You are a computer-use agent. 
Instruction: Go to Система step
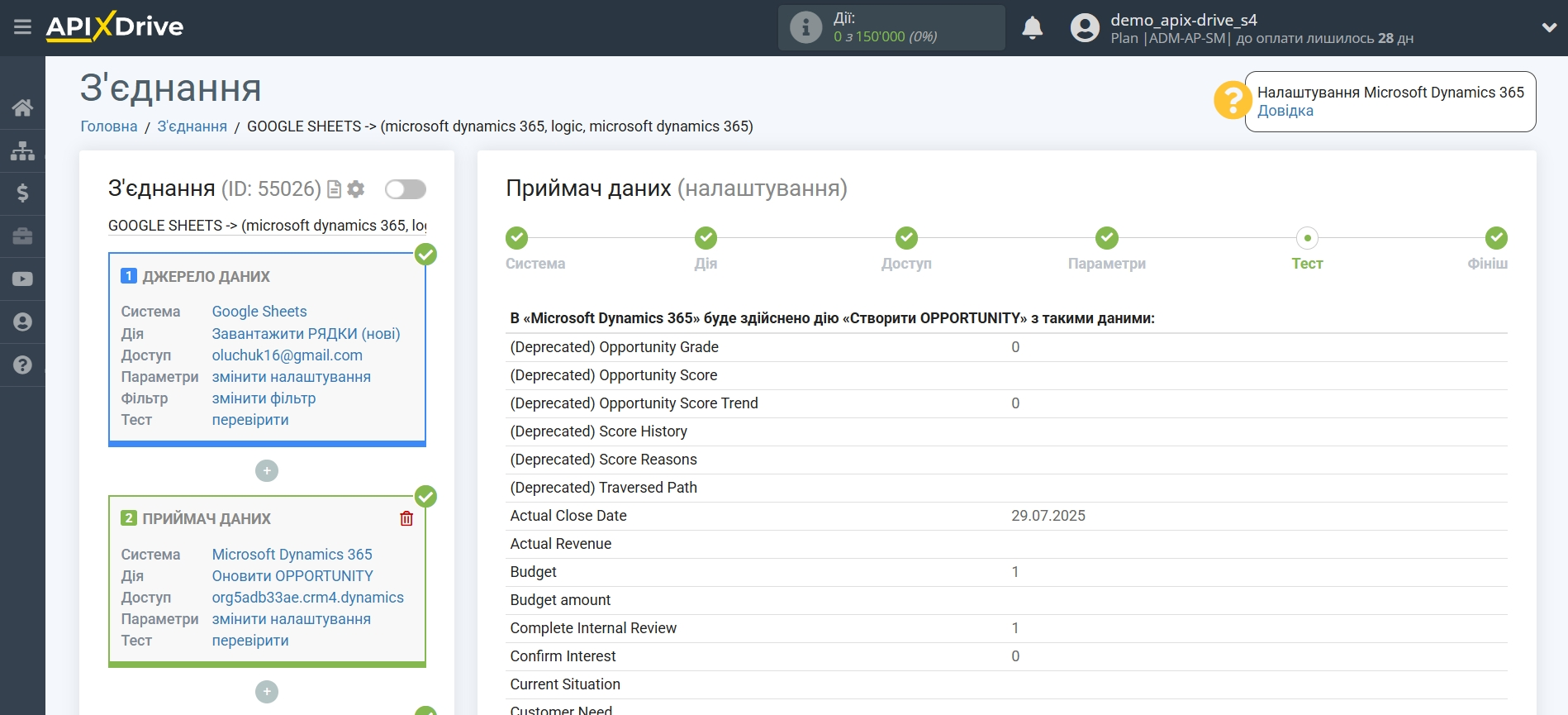517,238
